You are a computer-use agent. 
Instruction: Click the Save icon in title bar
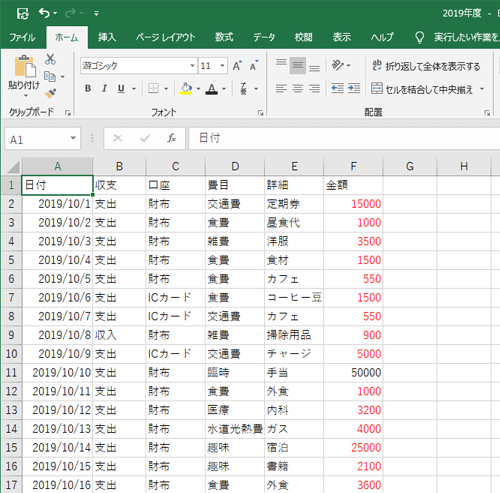click(23, 14)
